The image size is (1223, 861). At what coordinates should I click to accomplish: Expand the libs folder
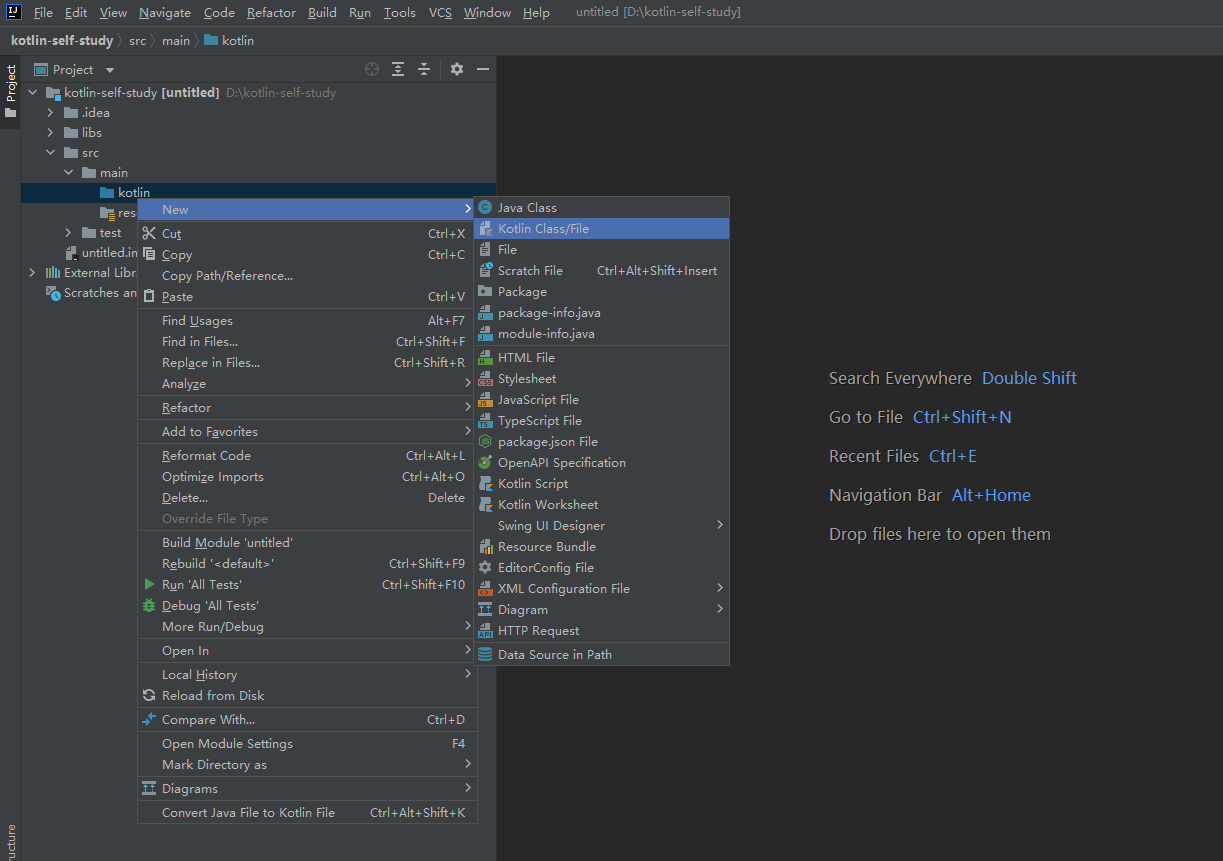tap(50, 133)
